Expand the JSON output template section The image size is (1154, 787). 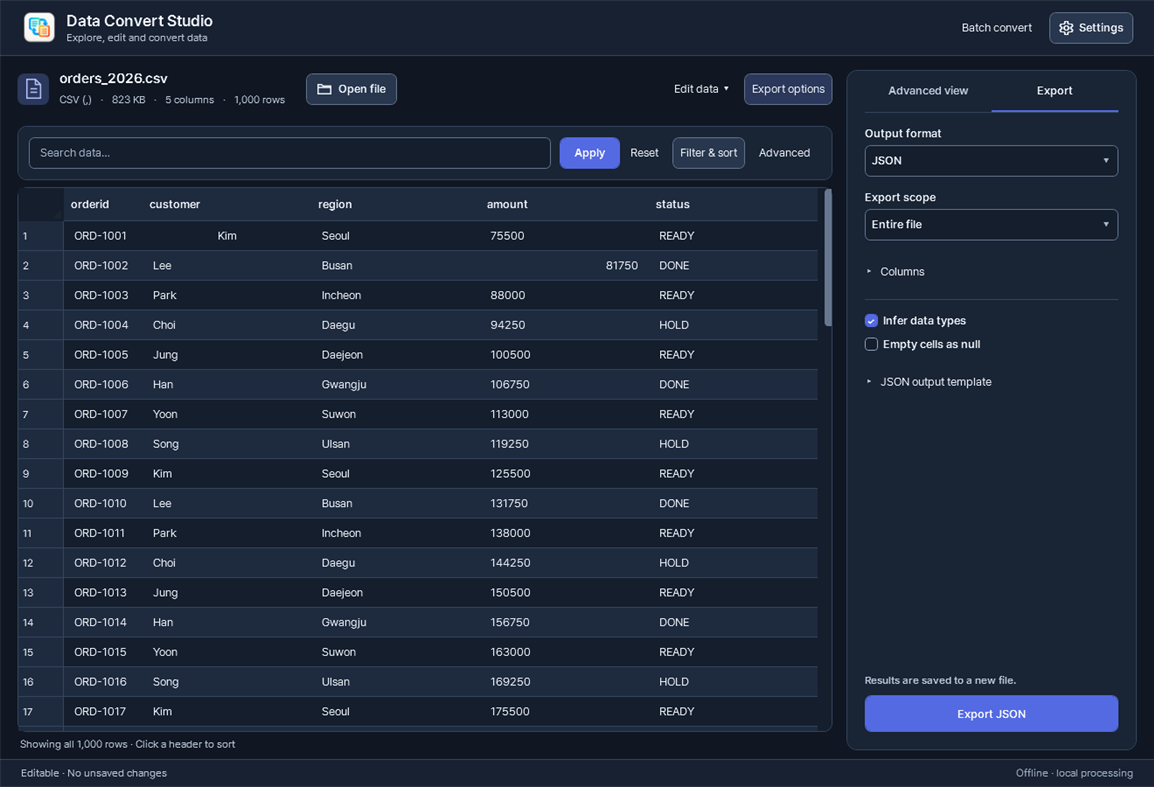coord(929,382)
